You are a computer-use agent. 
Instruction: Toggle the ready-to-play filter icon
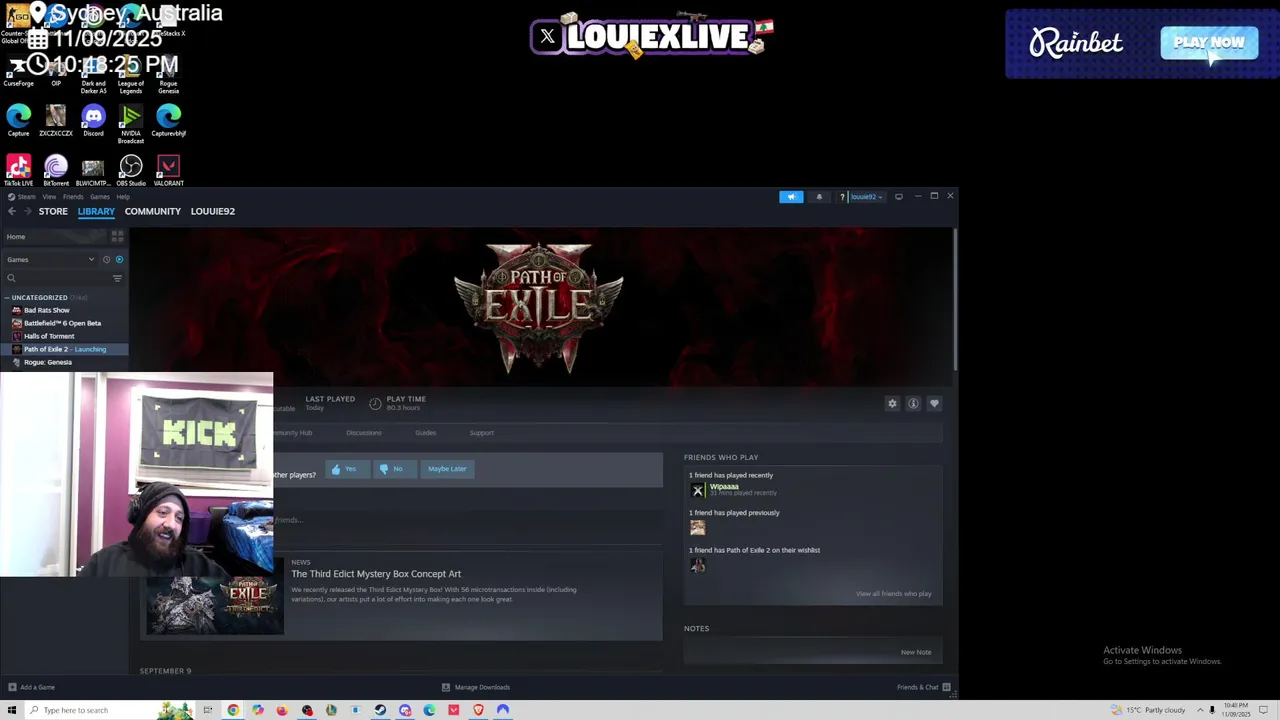119,259
